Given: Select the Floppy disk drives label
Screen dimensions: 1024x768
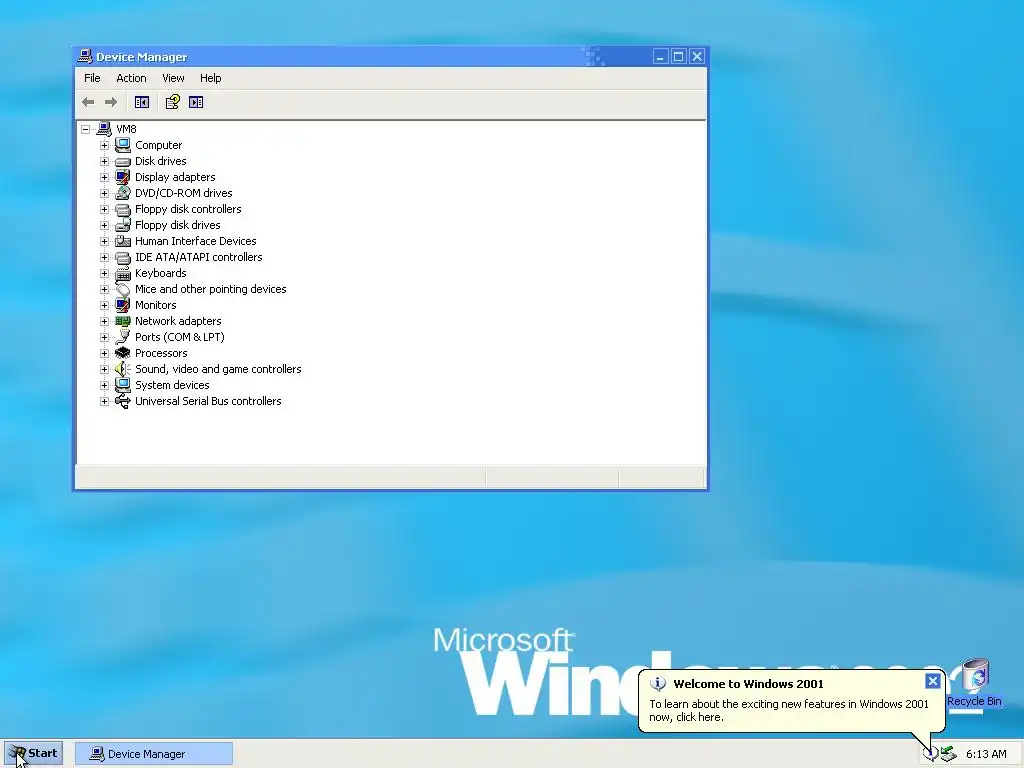Looking at the screenshot, I should pos(178,225).
